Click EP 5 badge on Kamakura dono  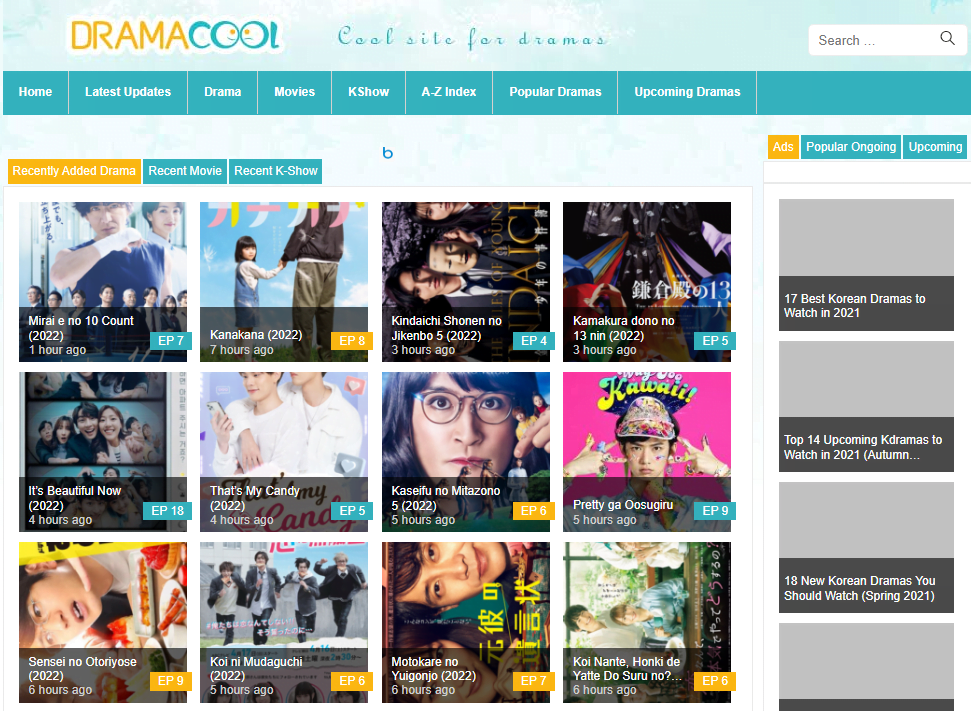pyautogui.click(x=715, y=341)
